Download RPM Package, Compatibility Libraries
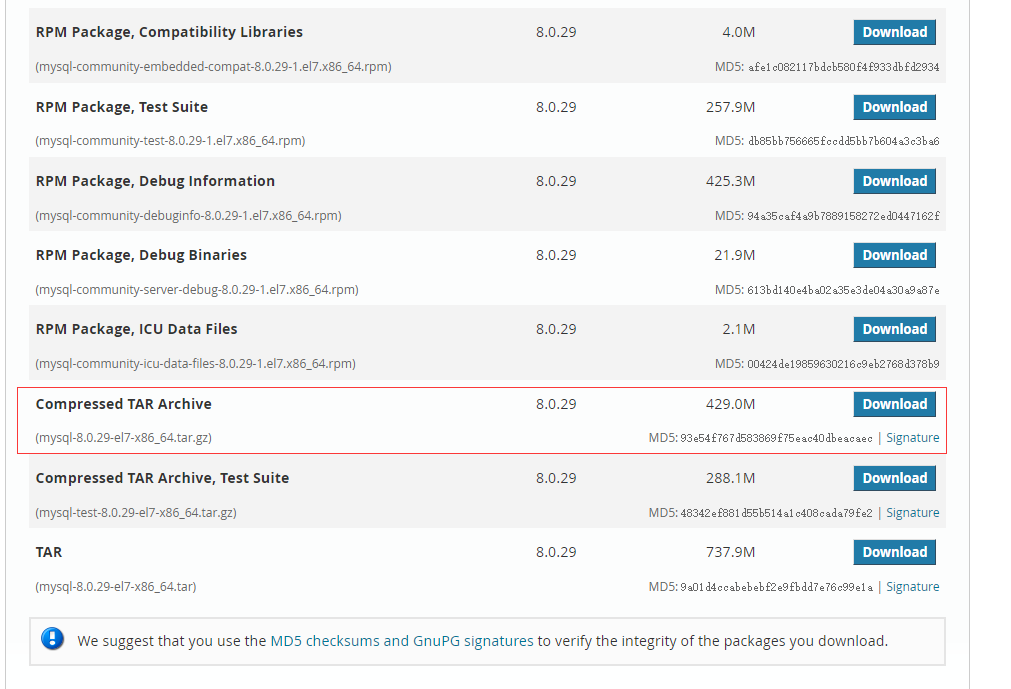The width and height of the screenshot is (1011, 689). [894, 32]
